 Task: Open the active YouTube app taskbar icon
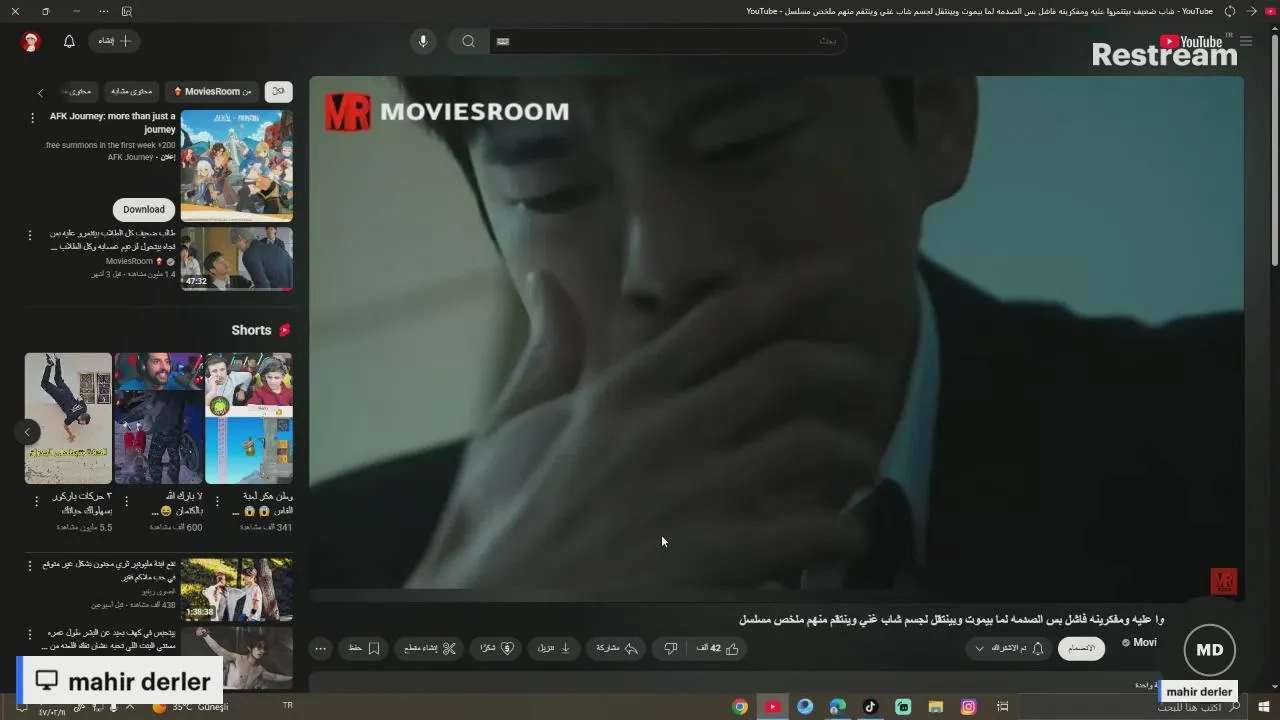coord(772,707)
